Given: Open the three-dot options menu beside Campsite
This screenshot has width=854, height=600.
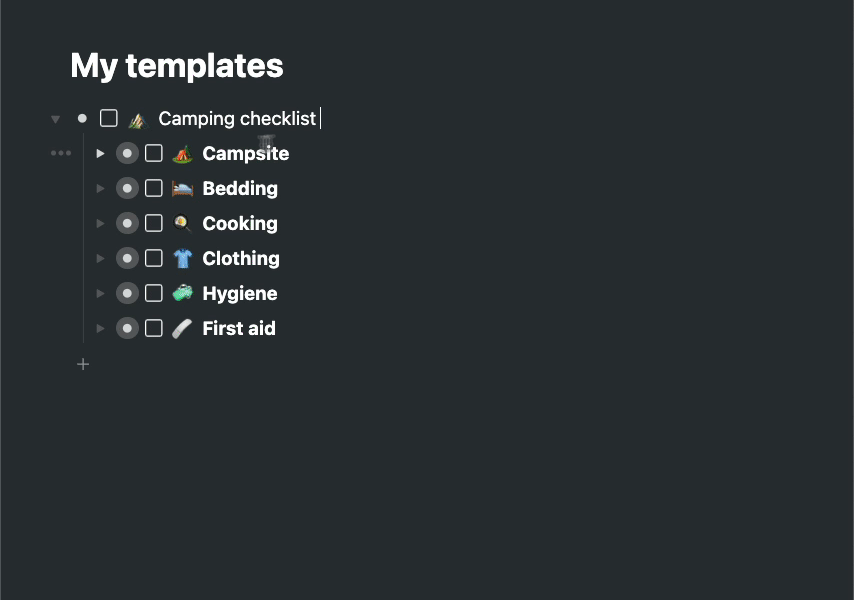Looking at the screenshot, I should pos(61,153).
